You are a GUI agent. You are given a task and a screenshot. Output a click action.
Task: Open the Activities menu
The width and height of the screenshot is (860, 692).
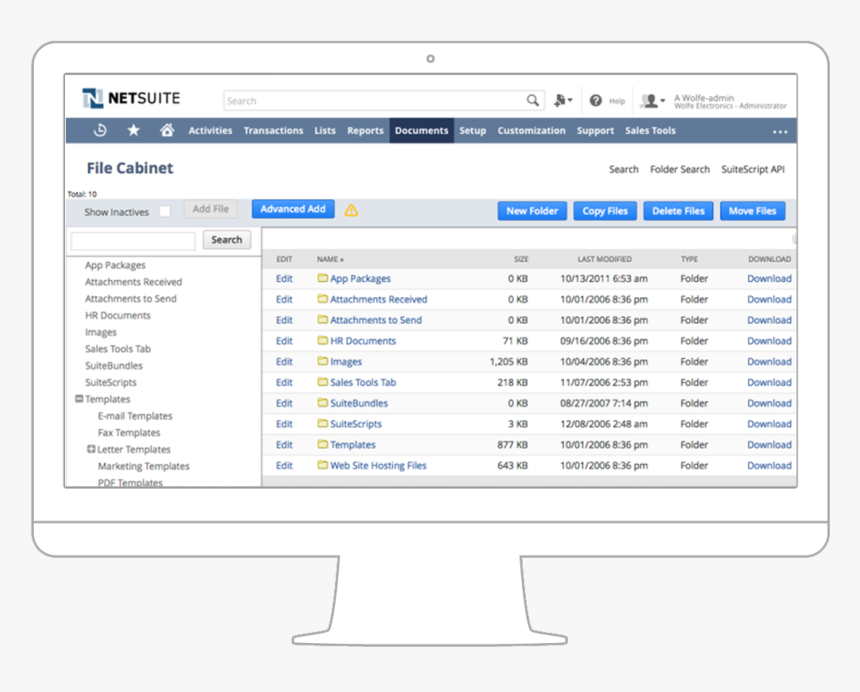[x=210, y=131]
